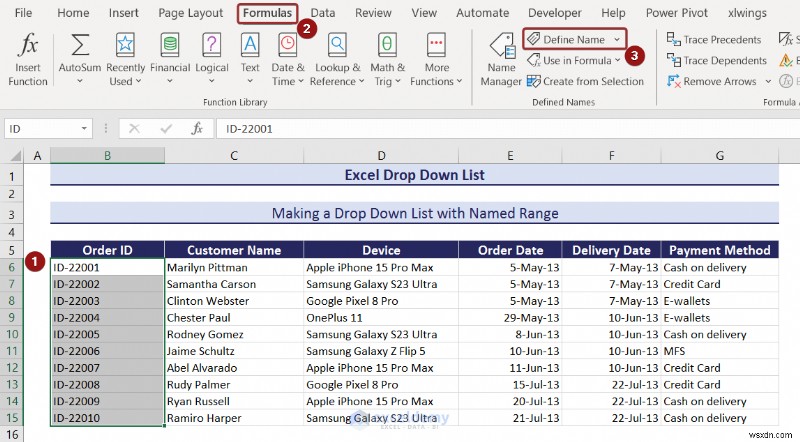800x442 pixels.
Task: Select column B header
Action: 107,155
